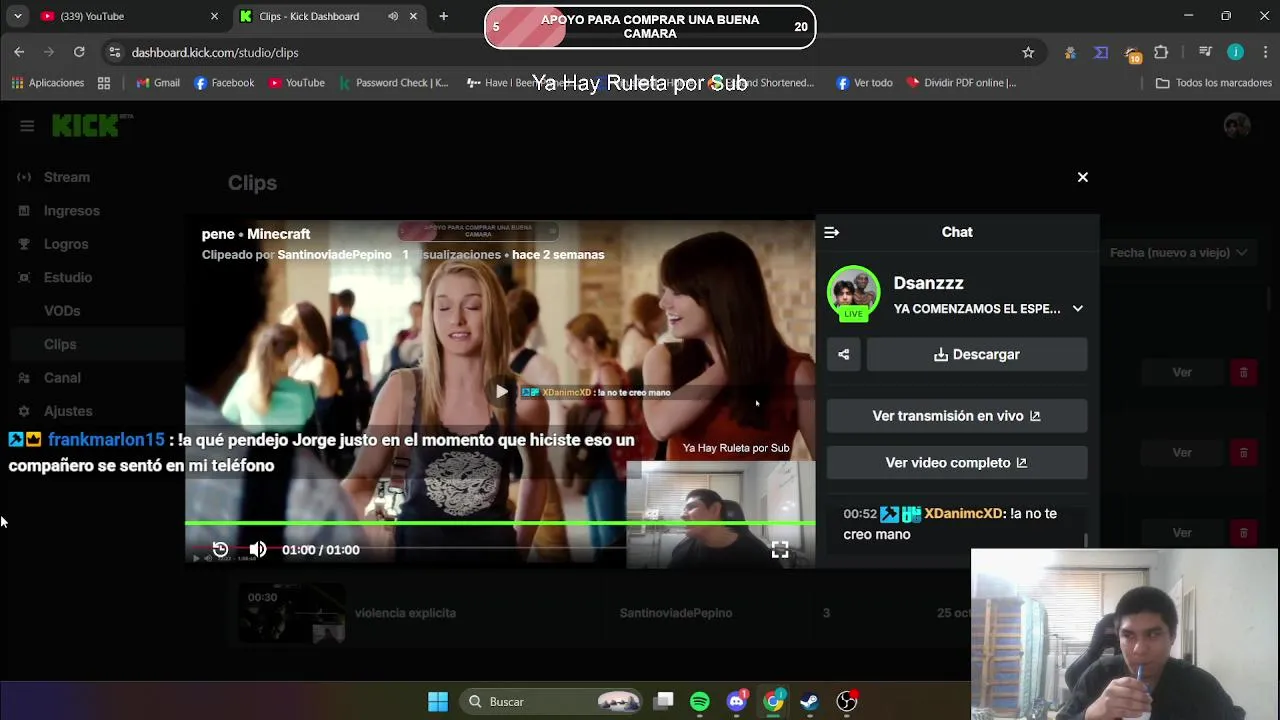Screen dimensions: 1280x720
Task: Open the Chrome profile avatar
Action: pos(1236,52)
